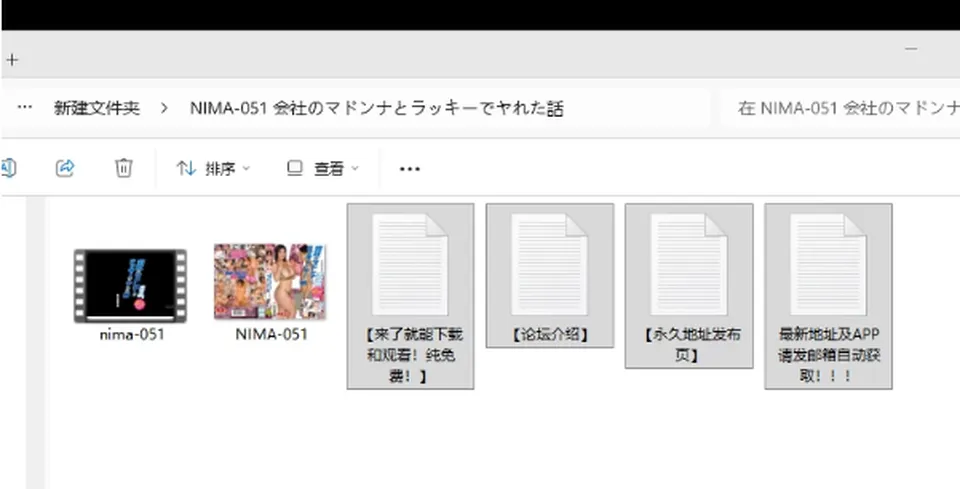Viewport: 960px width, 489px height.
Task: Click the share icon in the toolbar
Action: click(65, 168)
